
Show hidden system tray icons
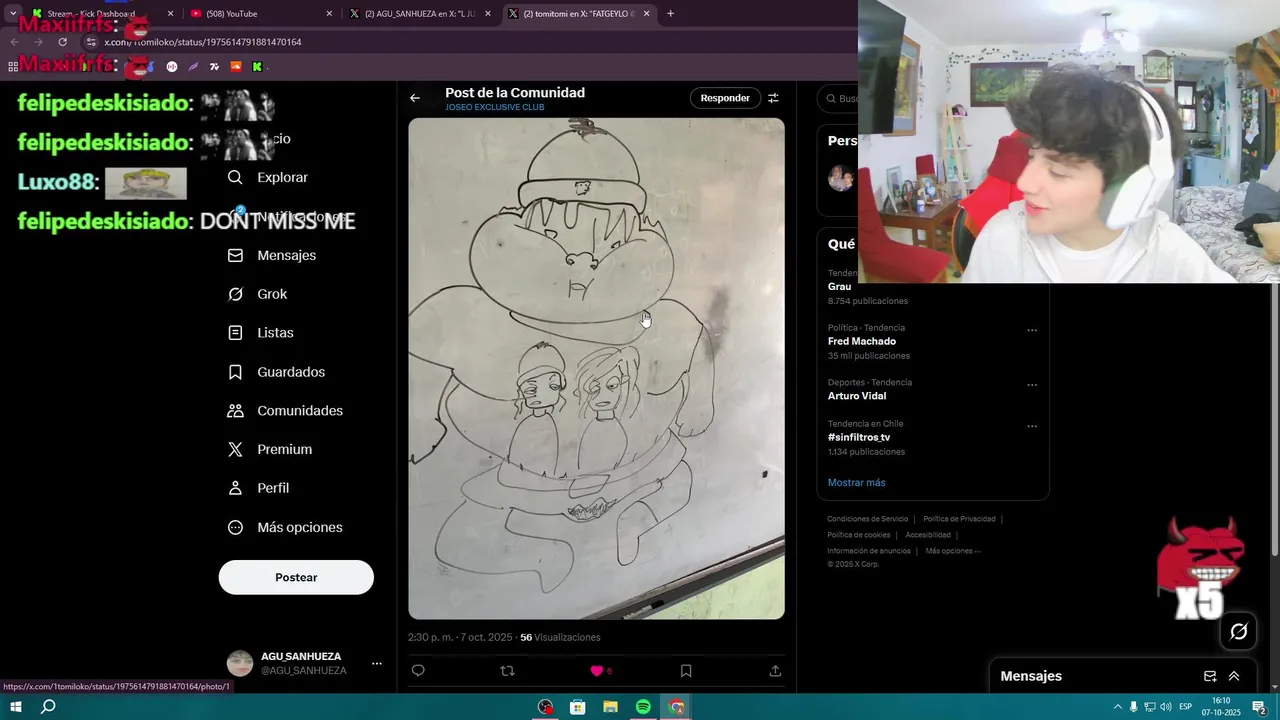(1118, 707)
